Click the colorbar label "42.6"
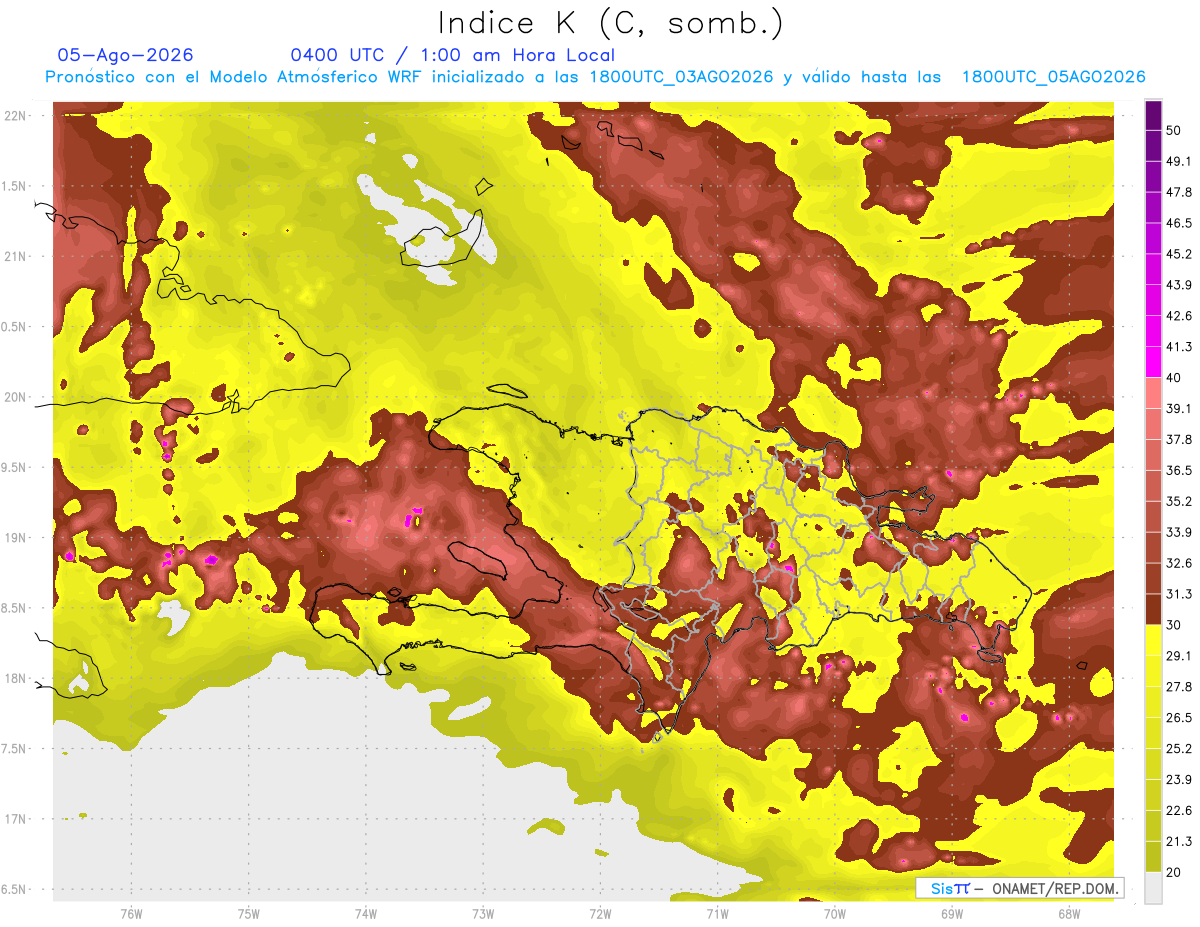 pyautogui.click(x=1179, y=316)
